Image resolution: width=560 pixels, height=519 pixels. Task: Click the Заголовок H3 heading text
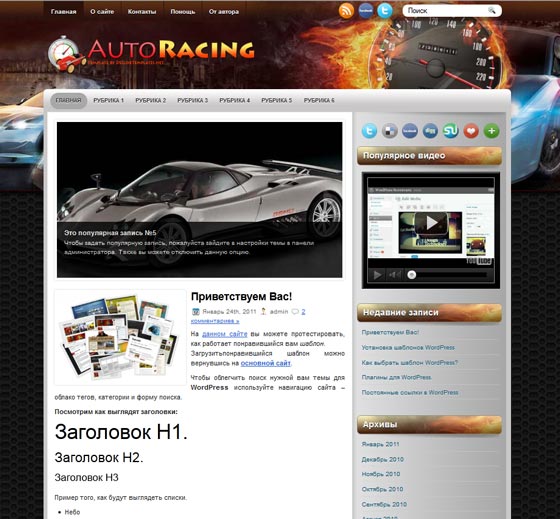pyautogui.click(x=86, y=478)
